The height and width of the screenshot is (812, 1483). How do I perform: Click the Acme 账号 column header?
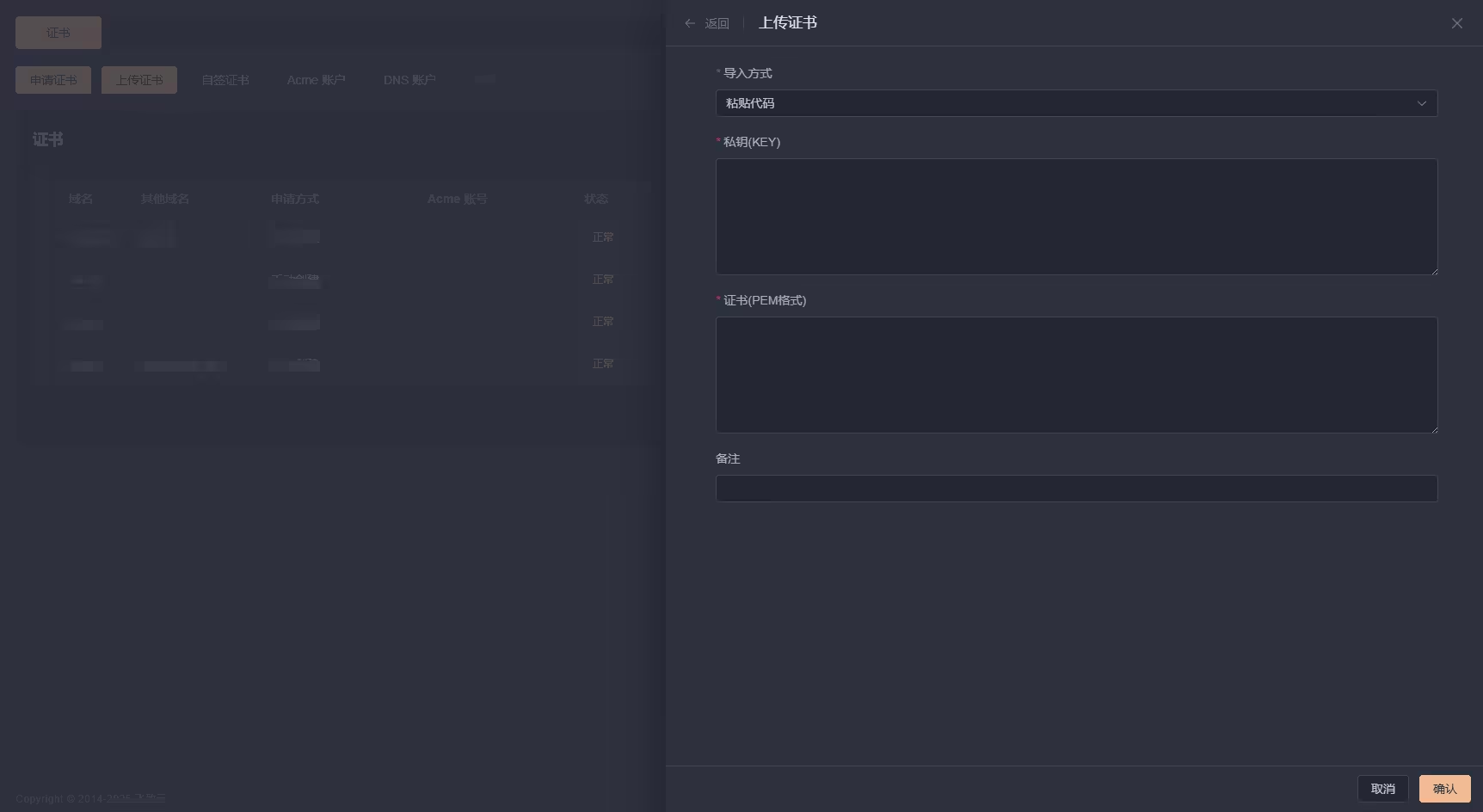click(458, 199)
